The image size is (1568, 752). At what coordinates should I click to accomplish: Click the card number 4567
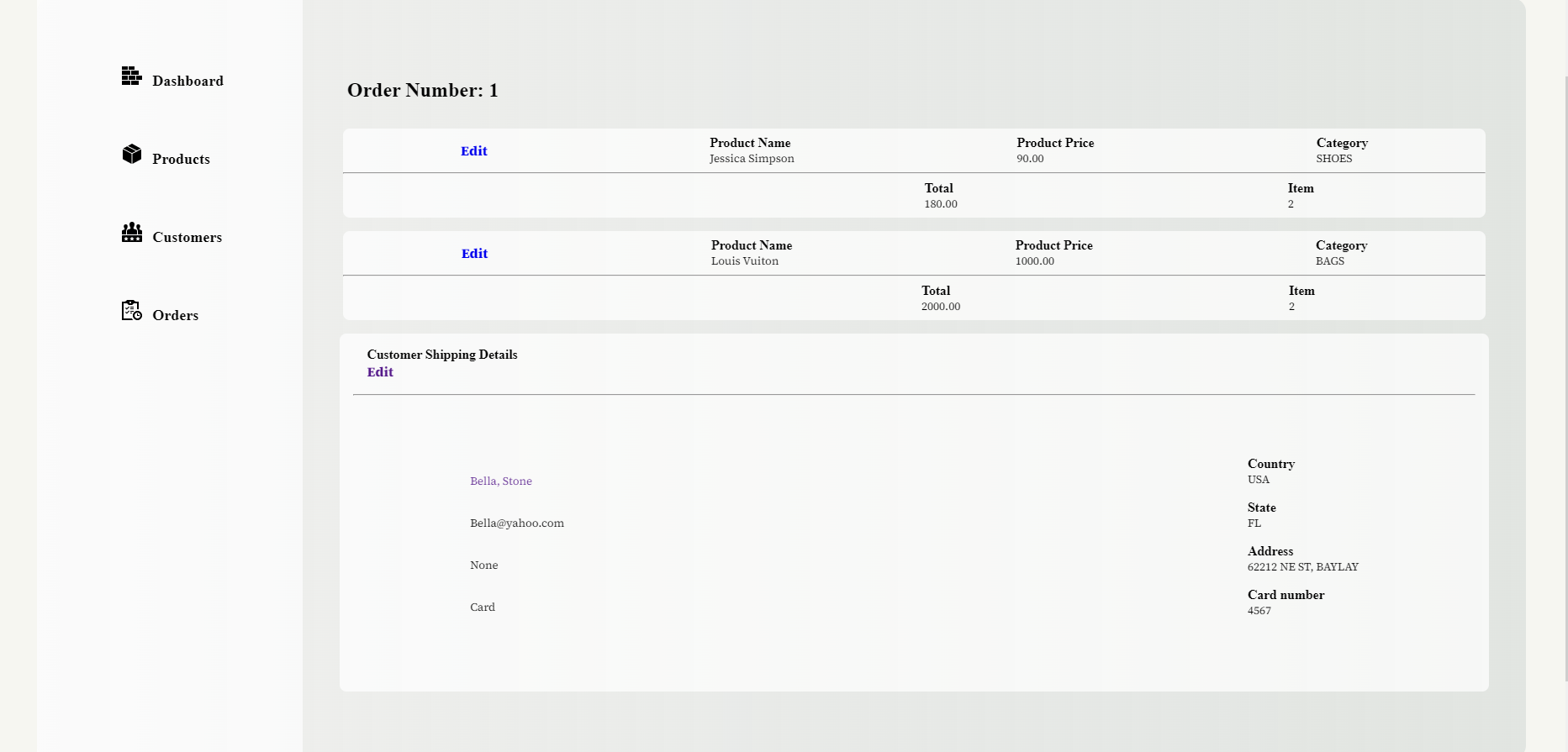1259,611
